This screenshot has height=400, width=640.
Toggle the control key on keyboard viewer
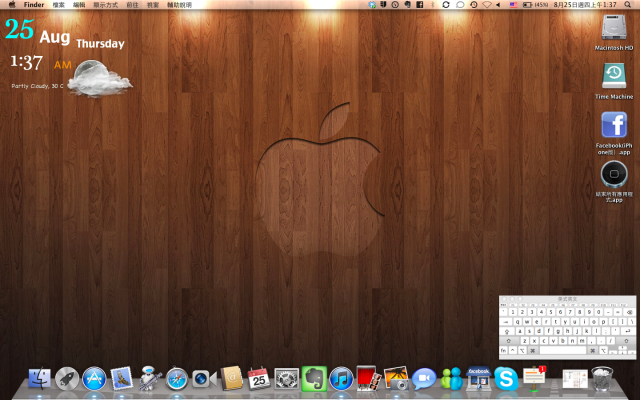point(513,350)
